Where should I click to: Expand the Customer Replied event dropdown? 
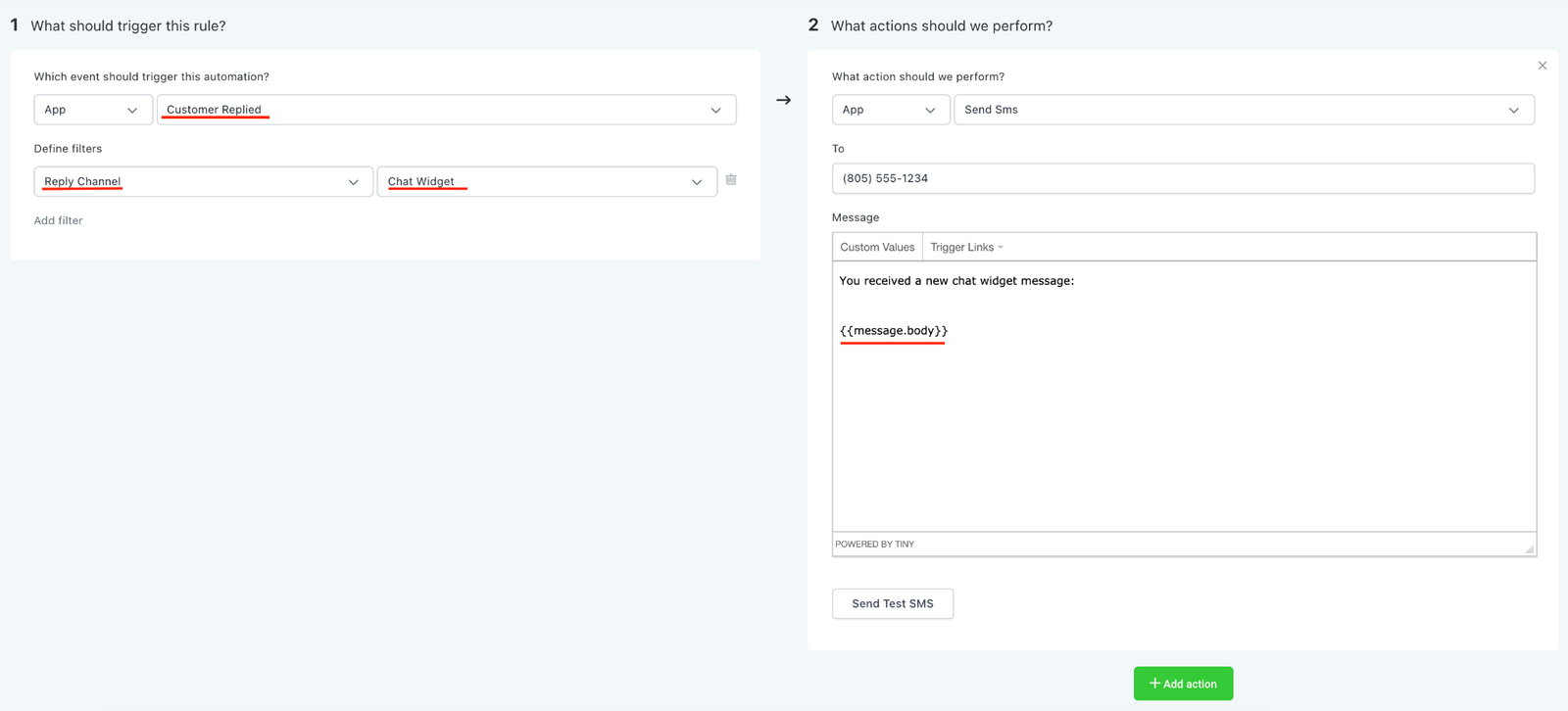(446, 110)
